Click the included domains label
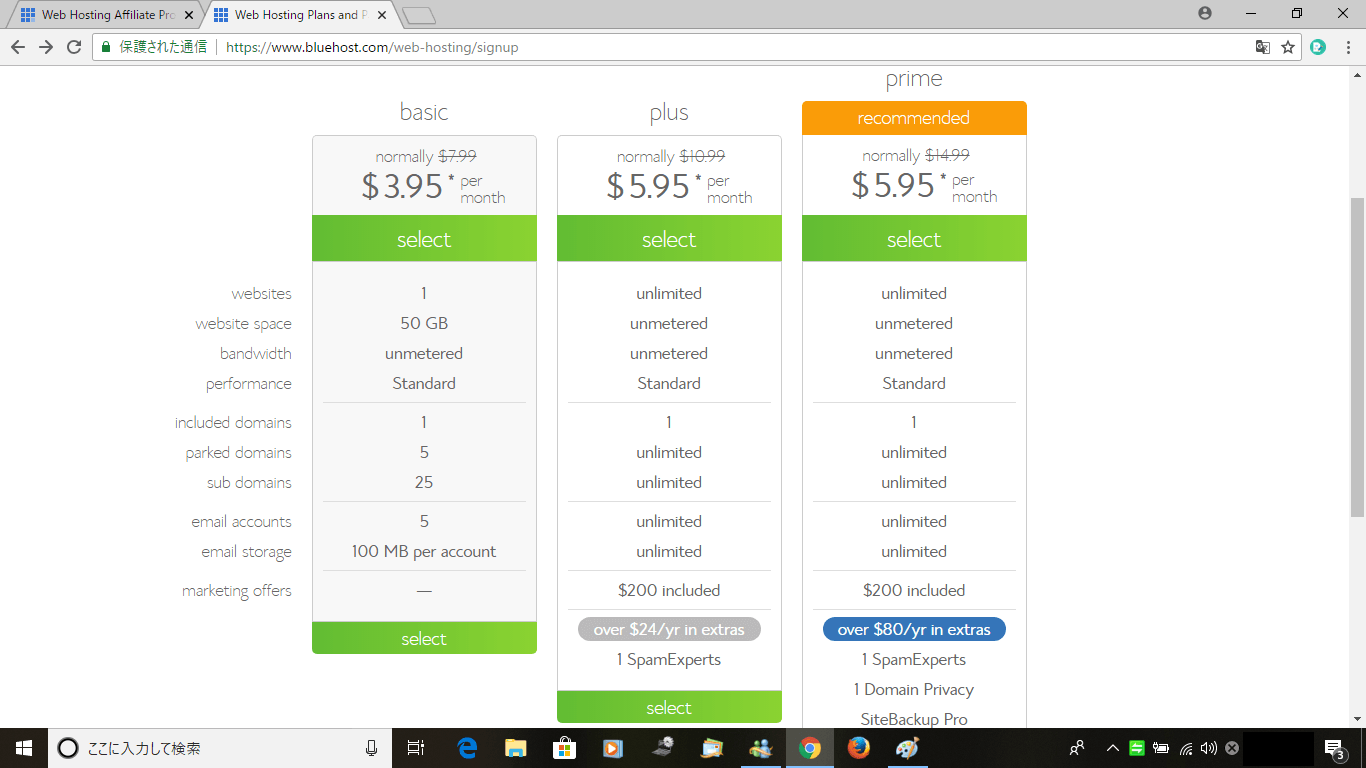Screen dimensions: 1366x768 click(x=233, y=422)
